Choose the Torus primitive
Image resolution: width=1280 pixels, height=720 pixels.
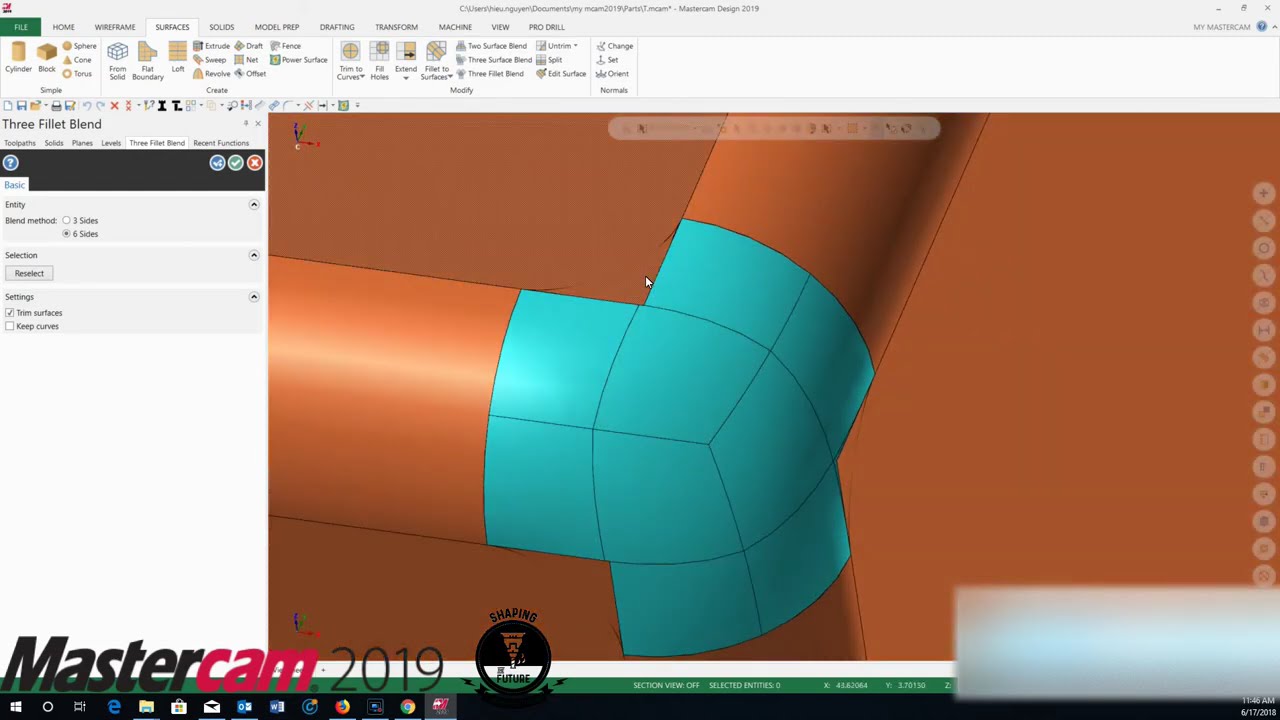point(77,74)
